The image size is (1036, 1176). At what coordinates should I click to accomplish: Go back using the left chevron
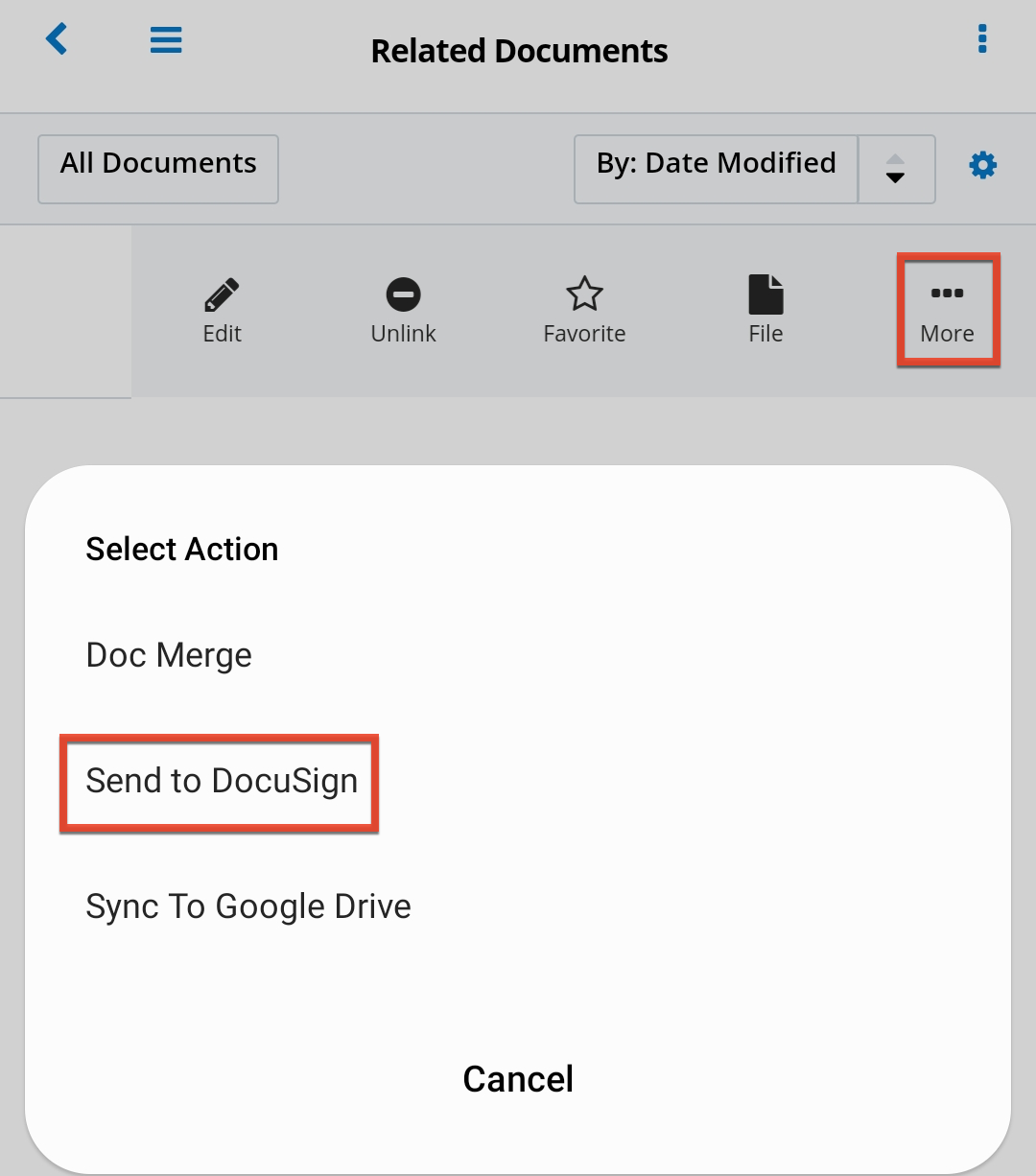point(58,40)
